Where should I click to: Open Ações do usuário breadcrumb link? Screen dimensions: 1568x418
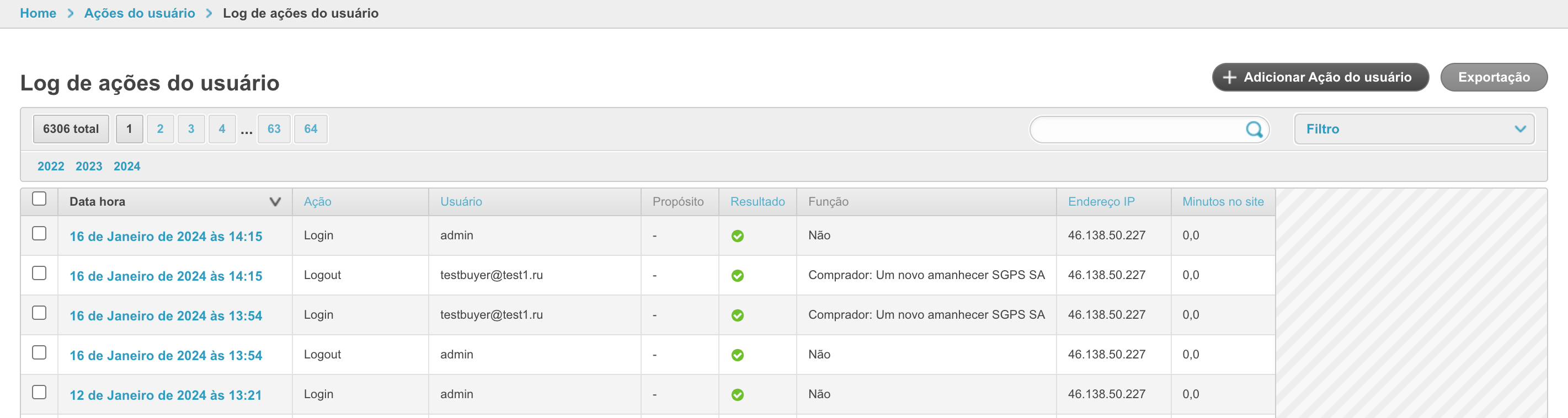140,13
